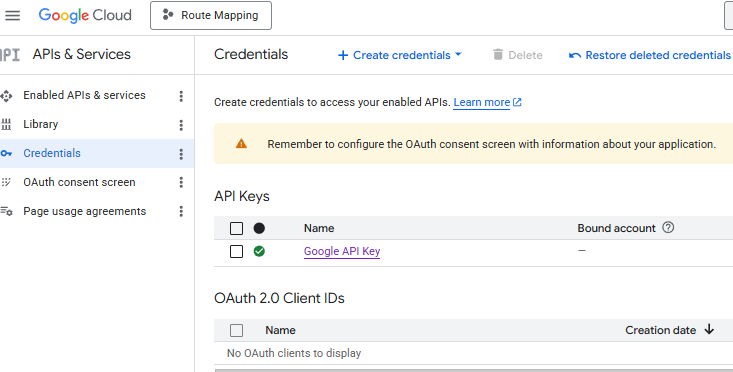Go to the Library page

(x=41, y=124)
